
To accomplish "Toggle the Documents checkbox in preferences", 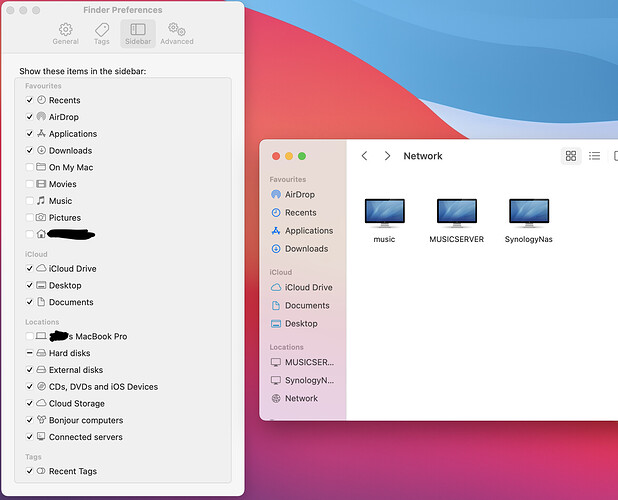I will (30, 302).
